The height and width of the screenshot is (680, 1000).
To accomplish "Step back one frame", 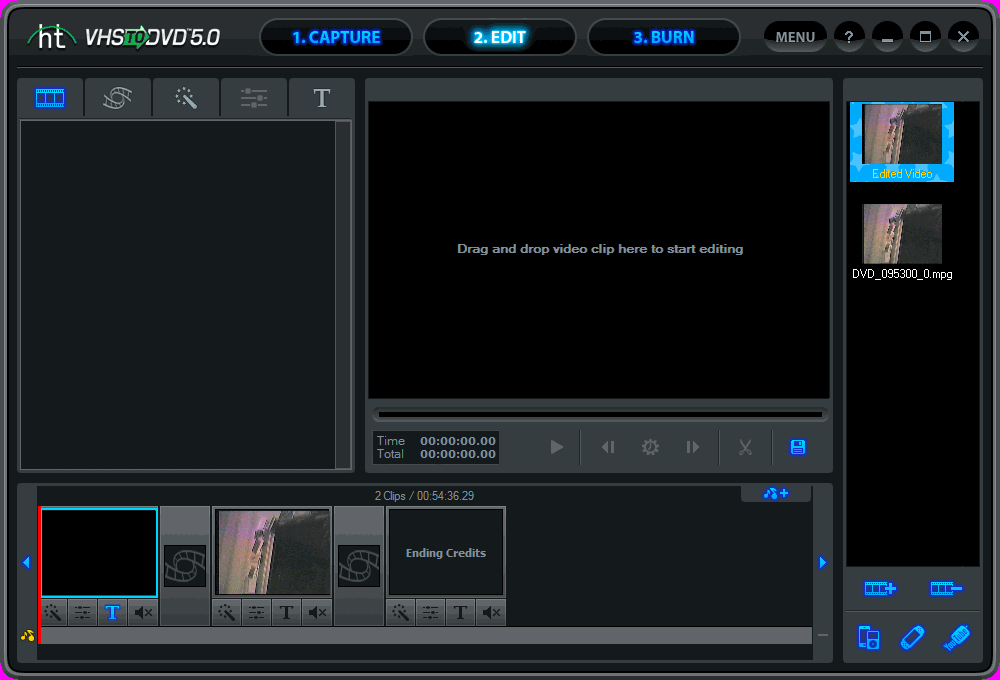I will [x=608, y=447].
